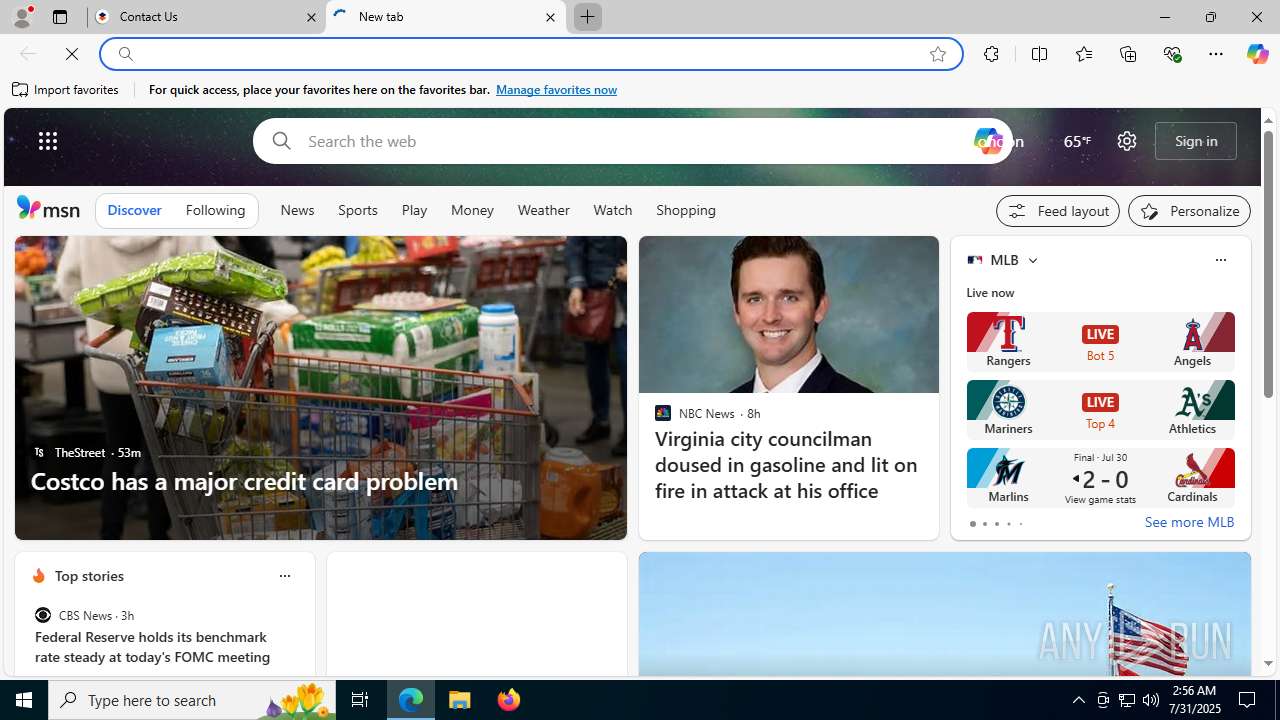Open the Manage favorites now link
Screen dimensions: 1280x720
coord(556,90)
